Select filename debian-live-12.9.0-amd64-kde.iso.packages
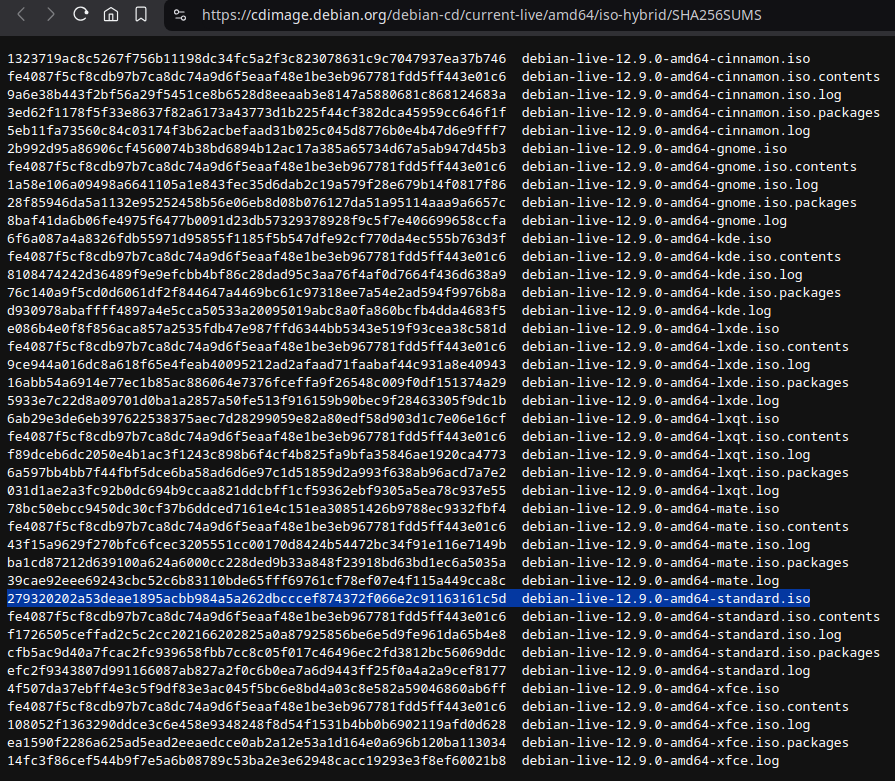Screen dimensions: 895x781 [x=681, y=292]
